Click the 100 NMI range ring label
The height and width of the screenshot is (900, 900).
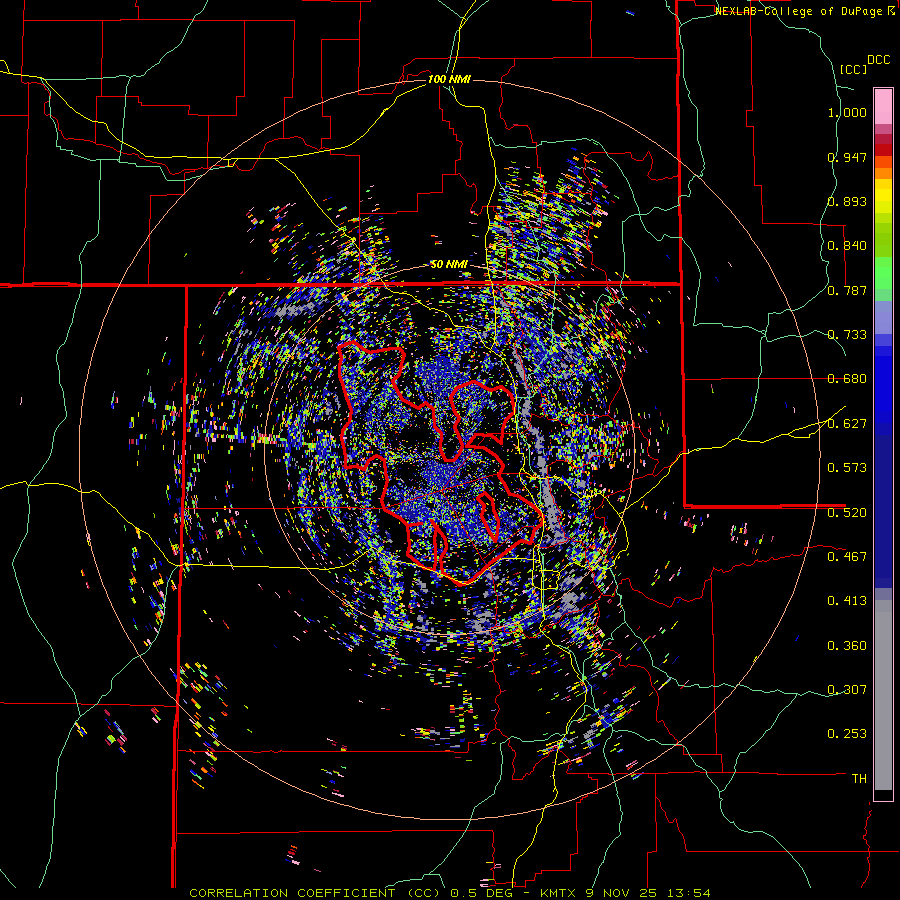[449, 79]
